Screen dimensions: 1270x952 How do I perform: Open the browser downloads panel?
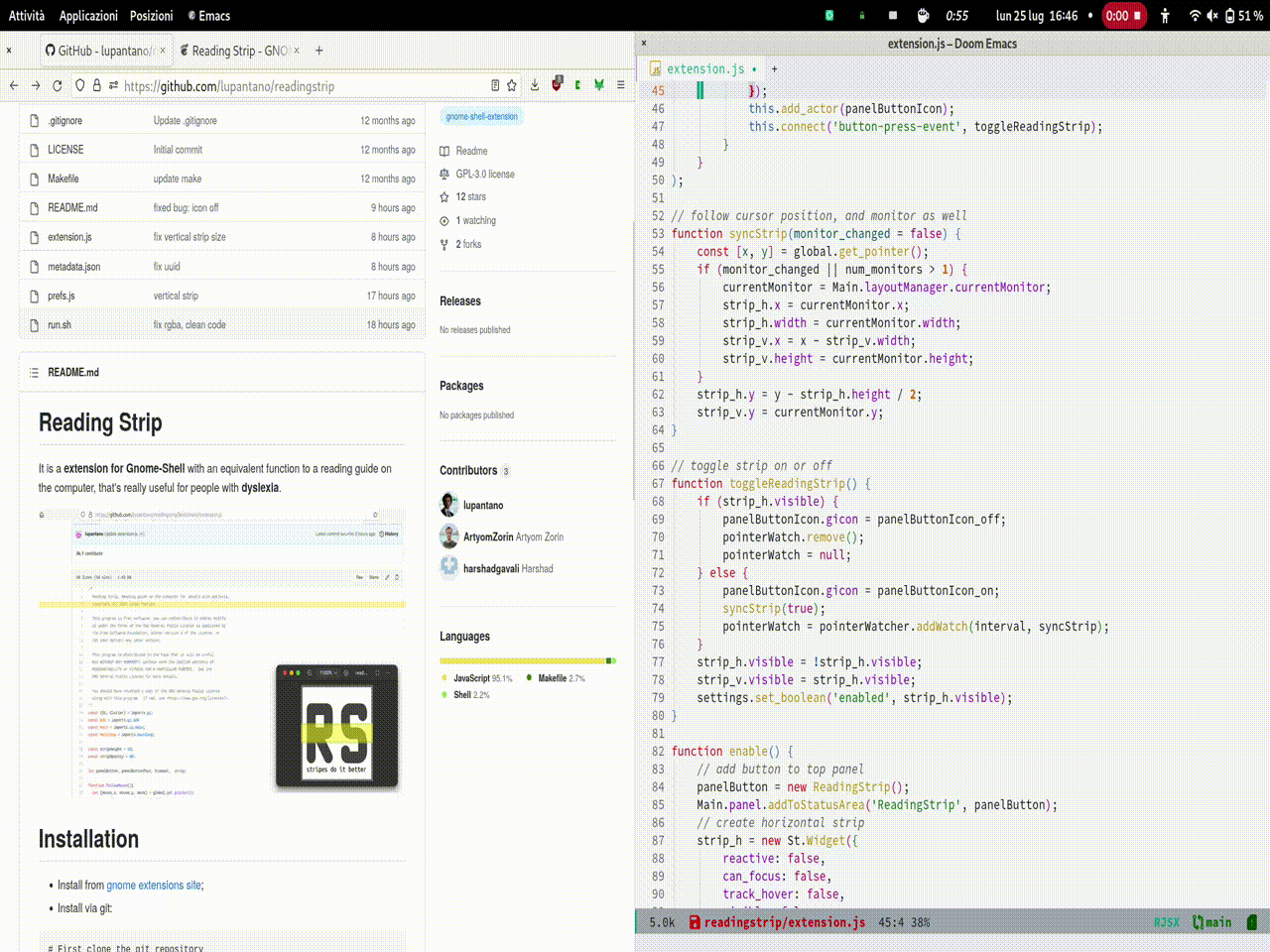[535, 85]
